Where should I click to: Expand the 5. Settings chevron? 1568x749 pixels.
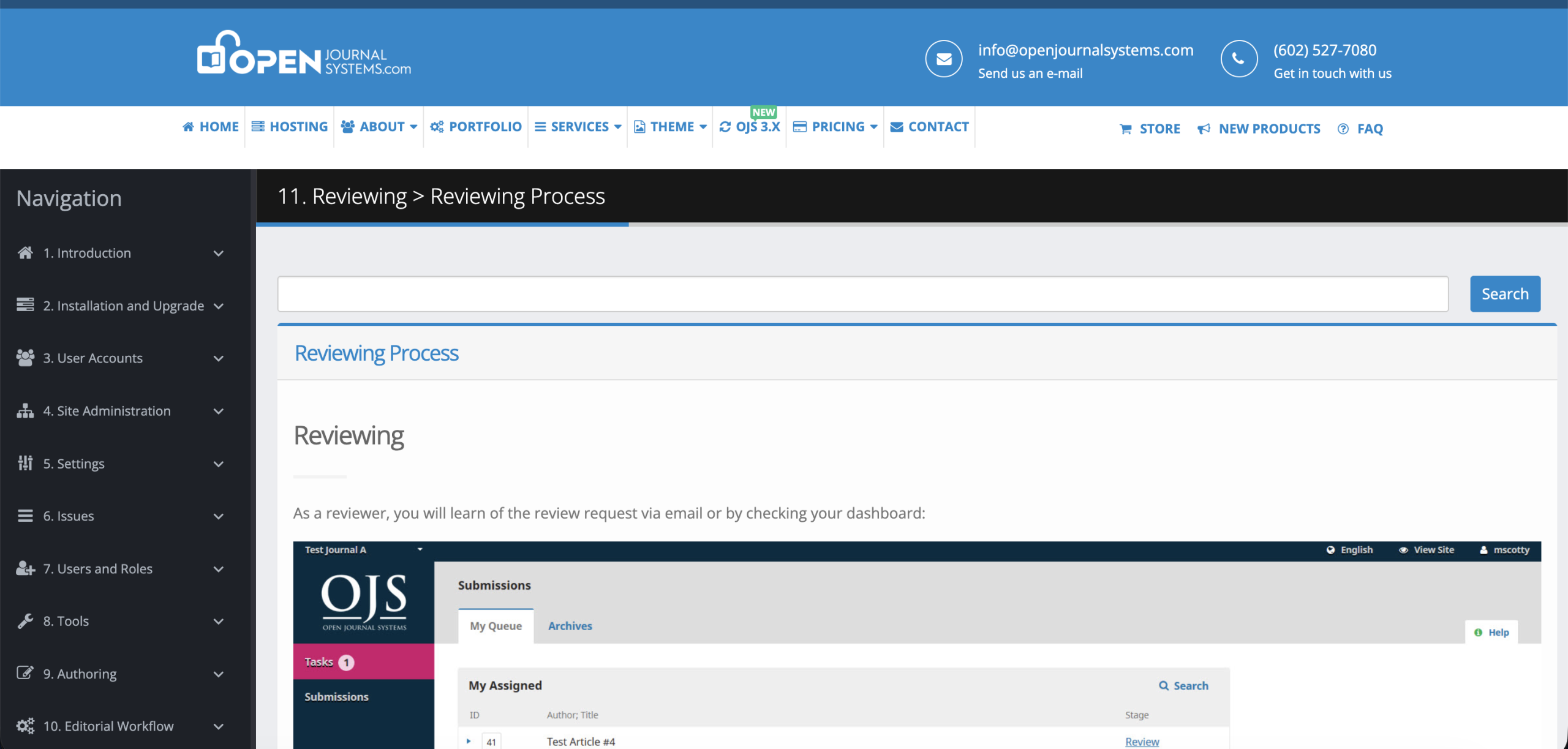pos(218,464)
